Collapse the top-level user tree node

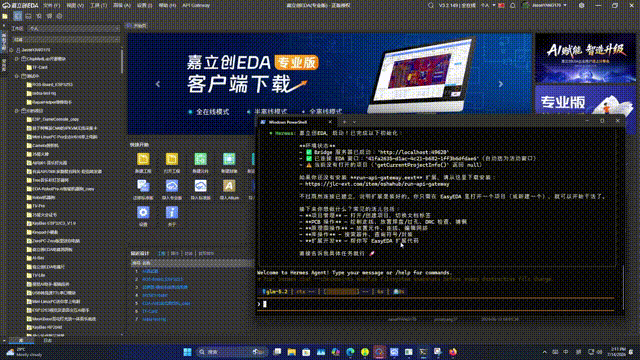point(11,50)
